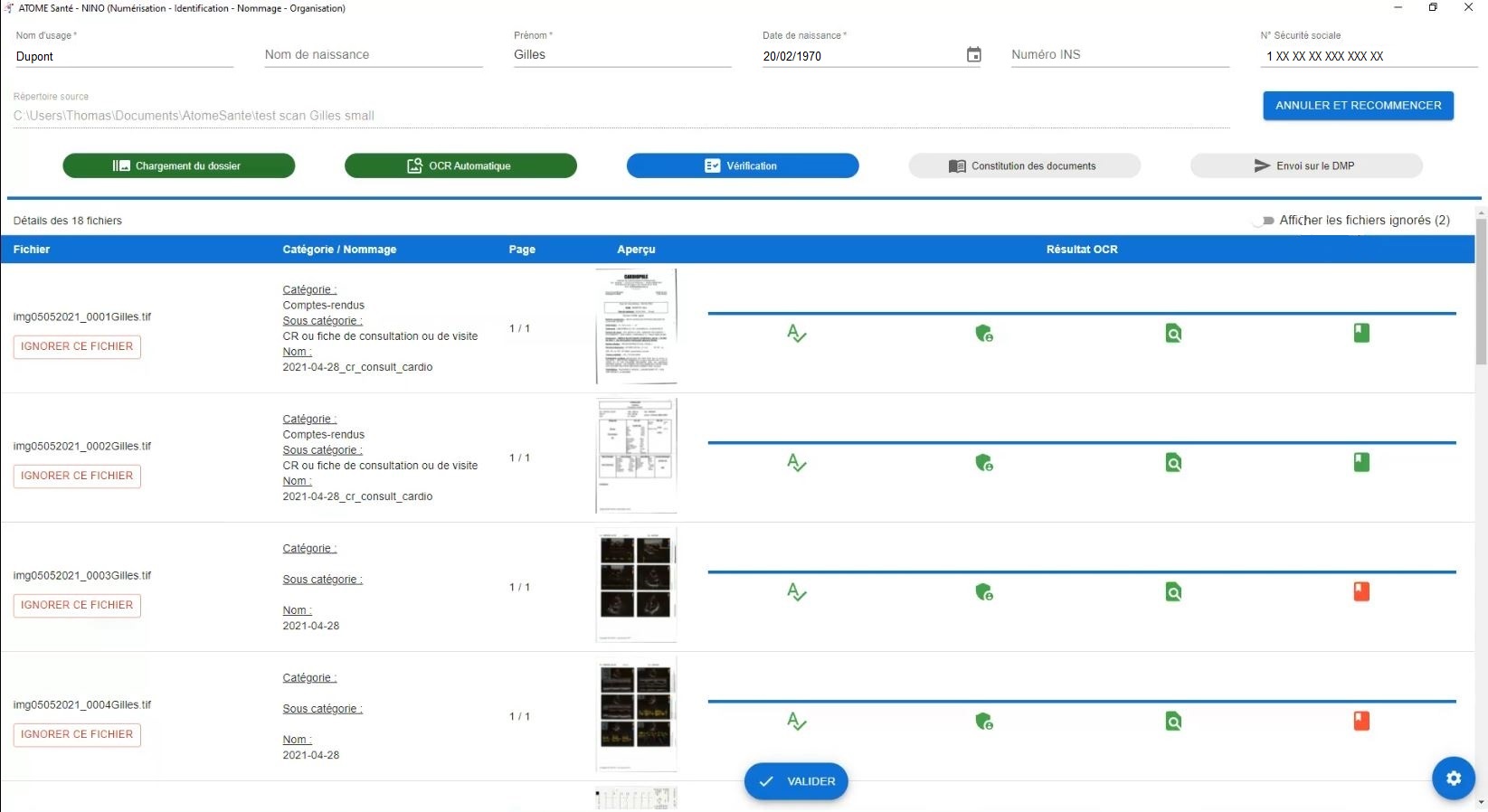
Task: Click document search icon in img05052021_0001Gilles.tif row
Action: tap(1173, 334)
